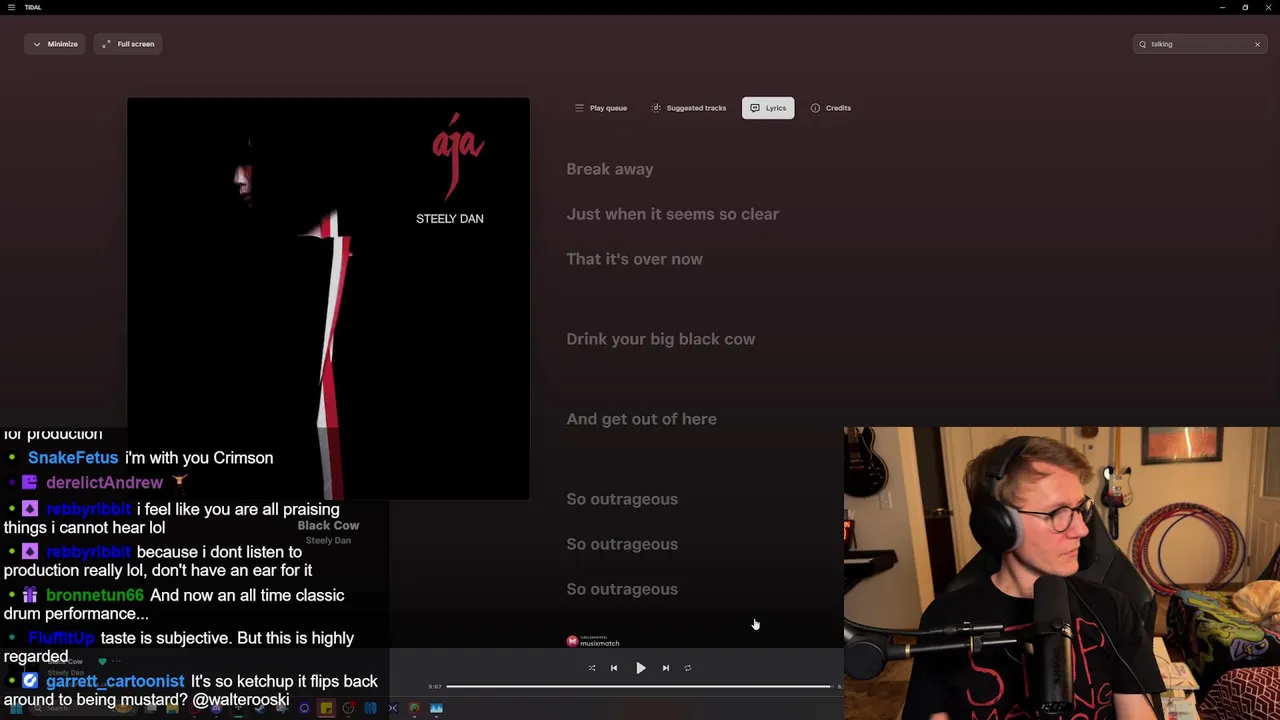Image resolution: width=1280 pixels, height=720 pixels.
Task: Clear the search field with X
Action: point(1257,44)
